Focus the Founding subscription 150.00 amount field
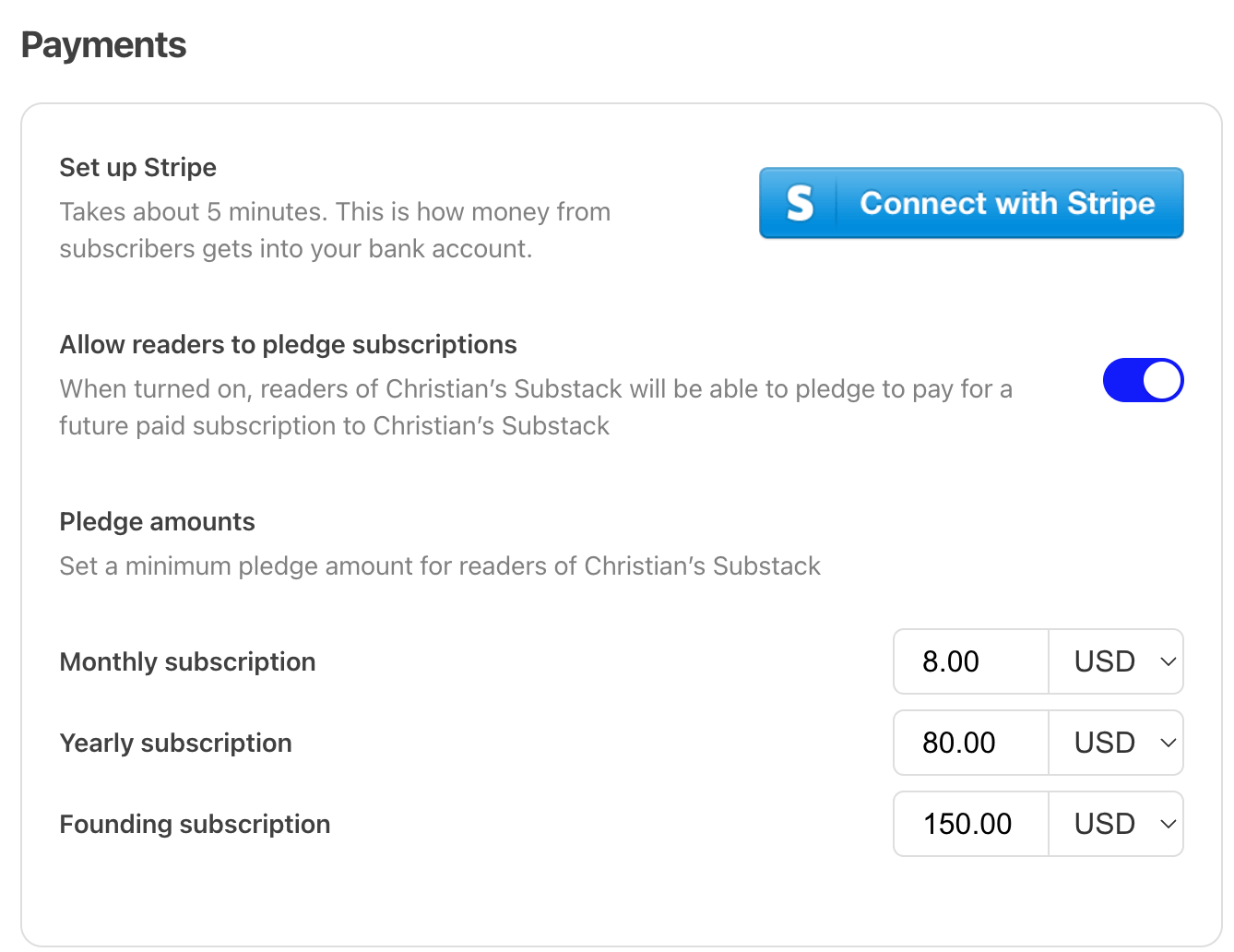This screenshot has width=1234, height=952. click(970, 824)
